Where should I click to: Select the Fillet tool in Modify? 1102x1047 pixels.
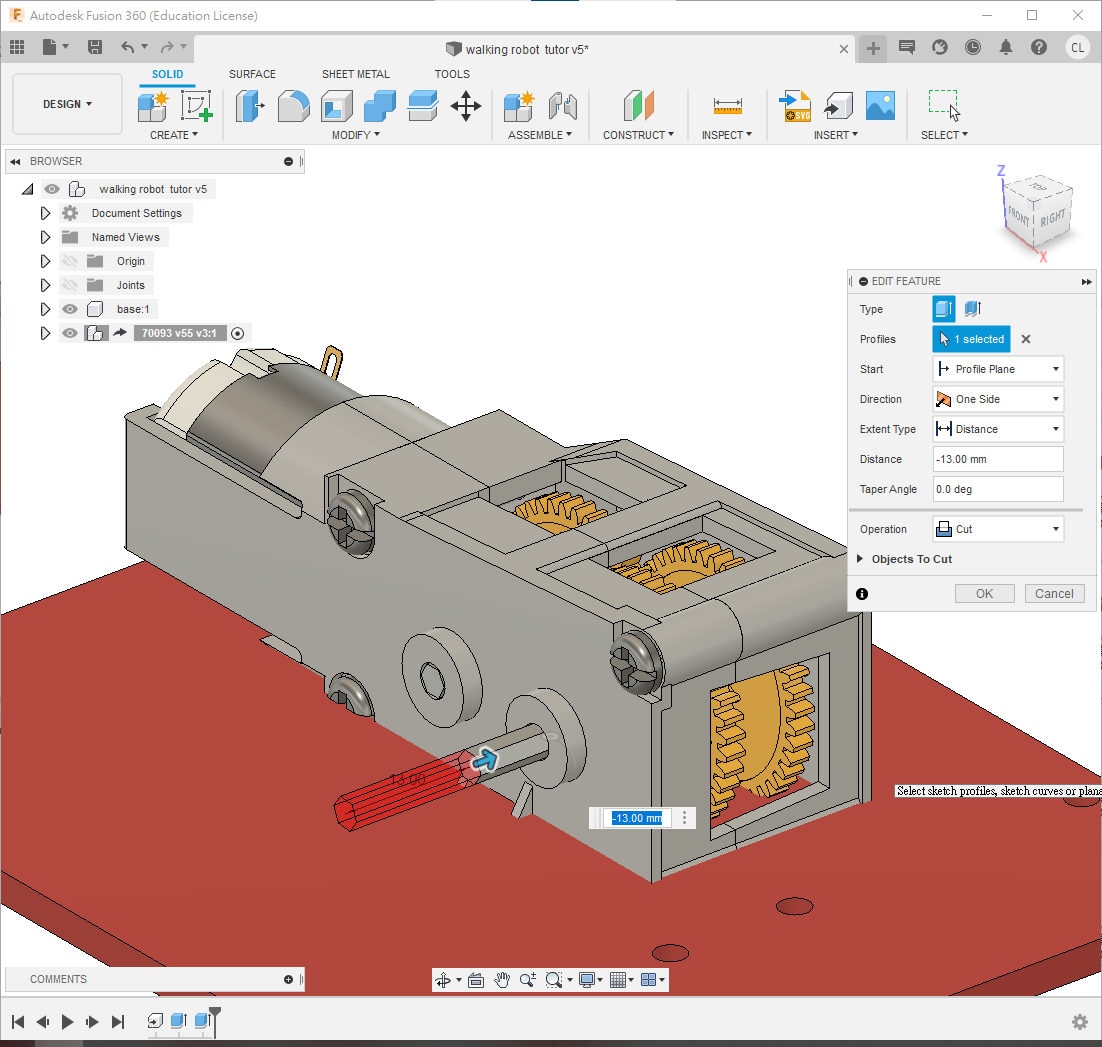pos(293,105)
